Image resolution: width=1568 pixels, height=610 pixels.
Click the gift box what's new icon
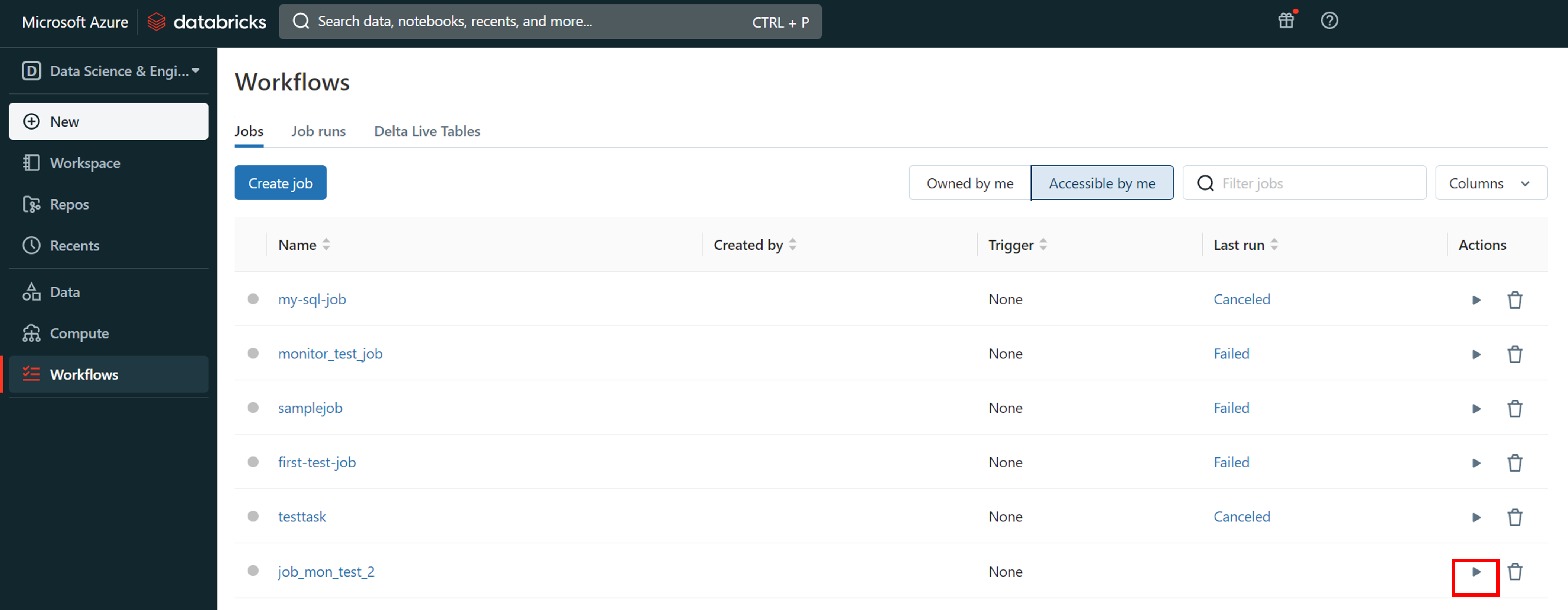(1286, 21)
